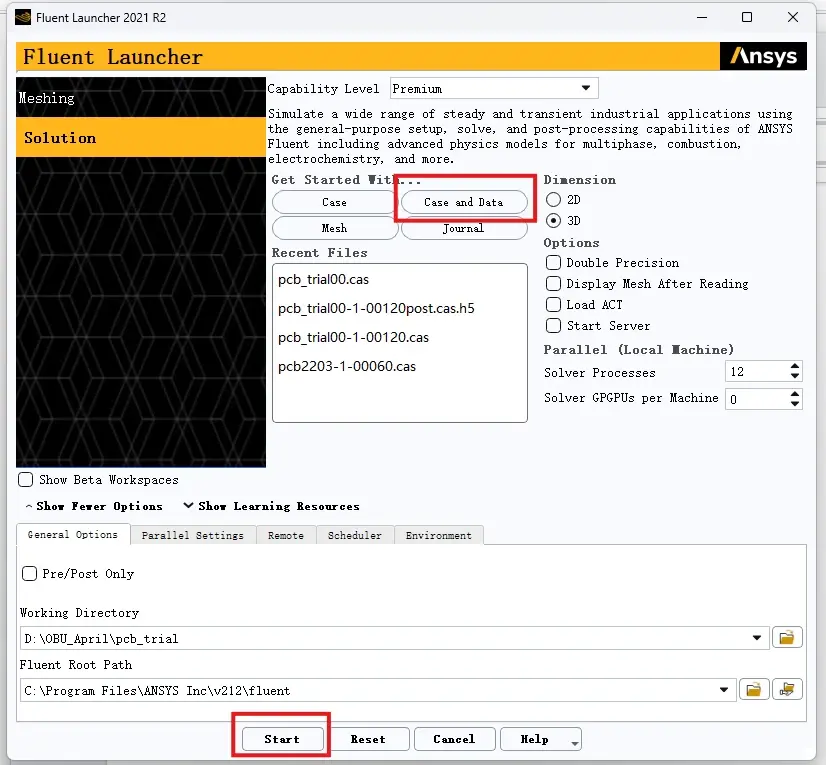Enable Double Precision option

[x=553, y=262]
